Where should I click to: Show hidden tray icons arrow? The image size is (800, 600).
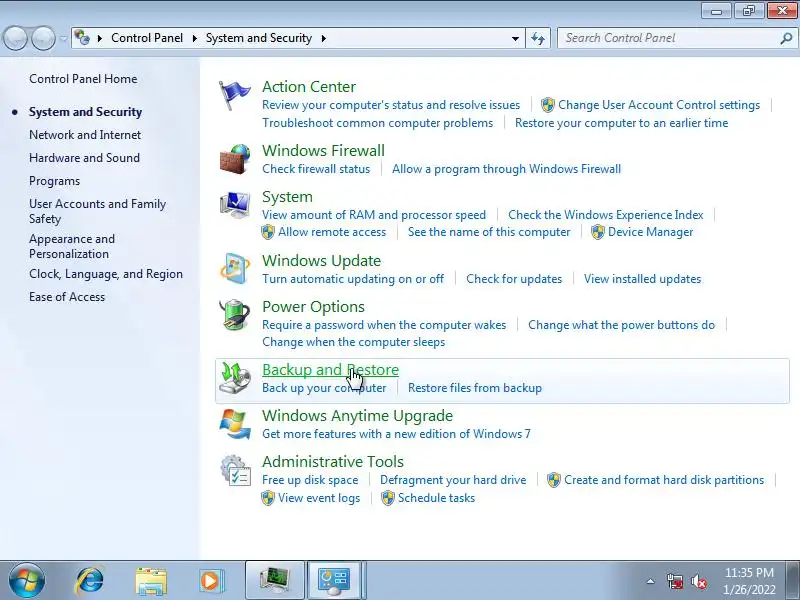pyautogui.click(x=651, y=581)
